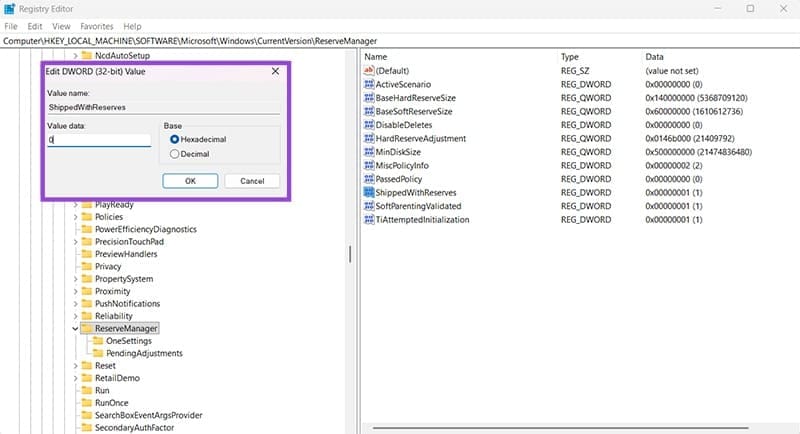Click data value 0x00000002 (2)
This screenshot has height=434, width=800.
click(673, 165)
